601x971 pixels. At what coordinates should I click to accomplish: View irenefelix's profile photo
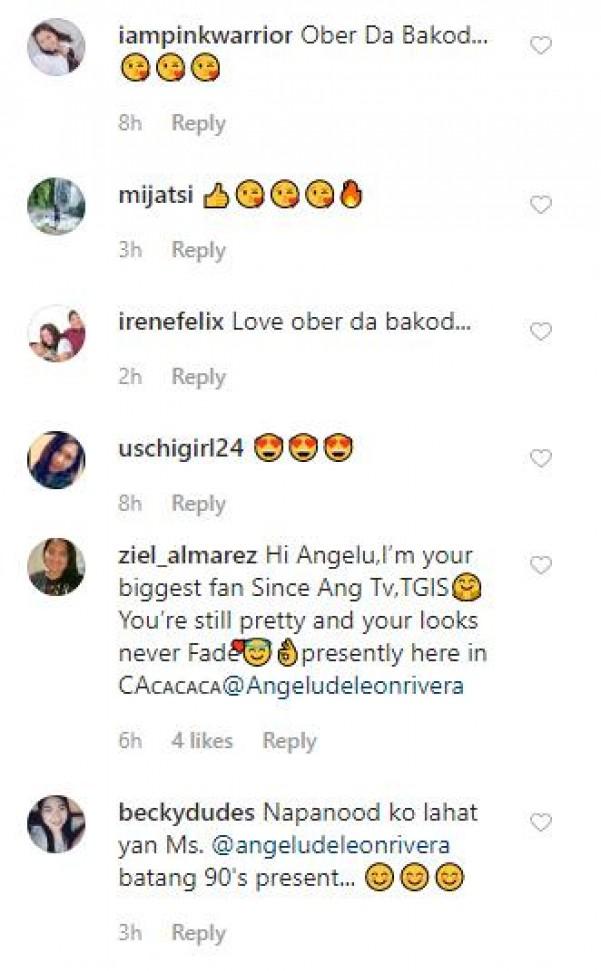tap(56, 333)
